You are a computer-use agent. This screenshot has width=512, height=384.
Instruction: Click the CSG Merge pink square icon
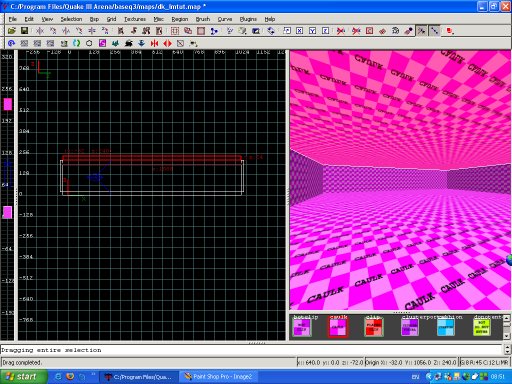pyautogui.click(x=201, y=31)
